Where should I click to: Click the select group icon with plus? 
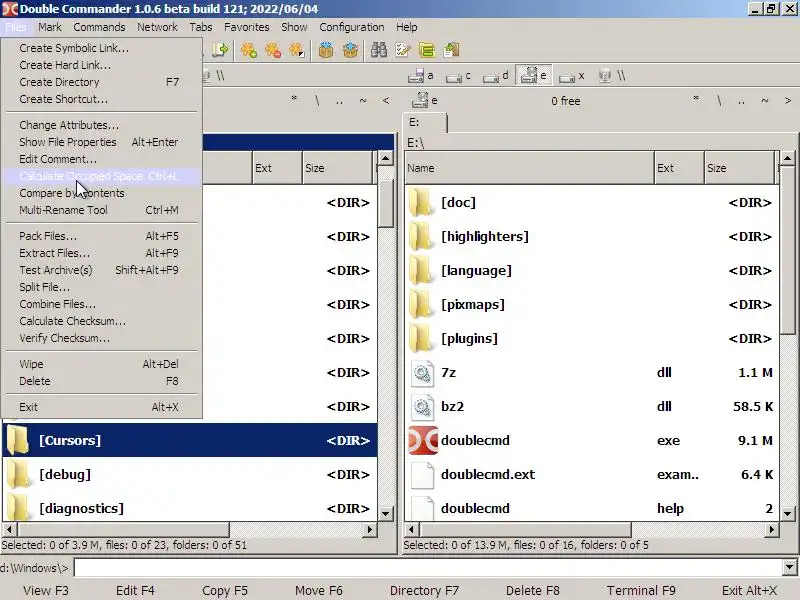tap(248, 50)
